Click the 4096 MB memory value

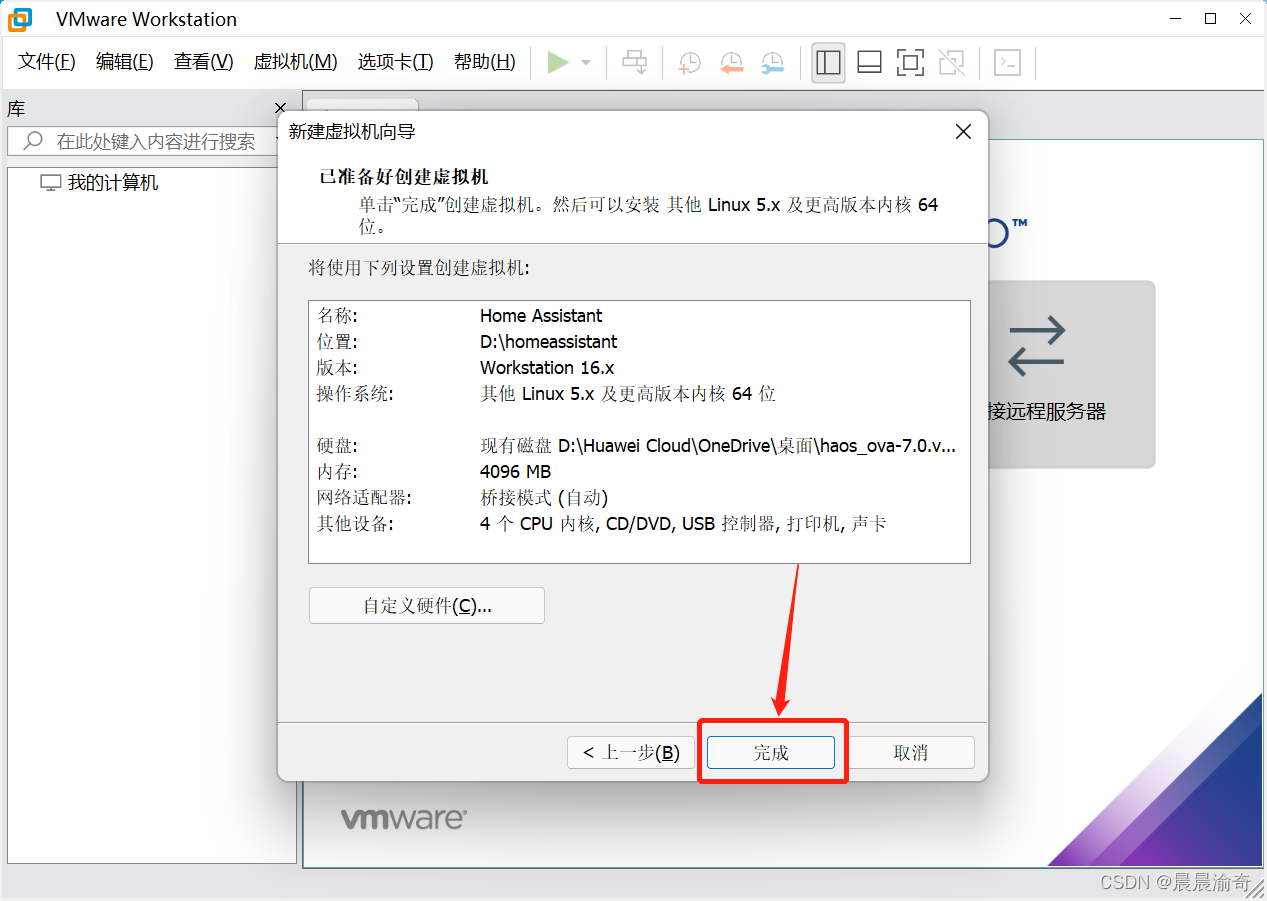tap(515, 472)
